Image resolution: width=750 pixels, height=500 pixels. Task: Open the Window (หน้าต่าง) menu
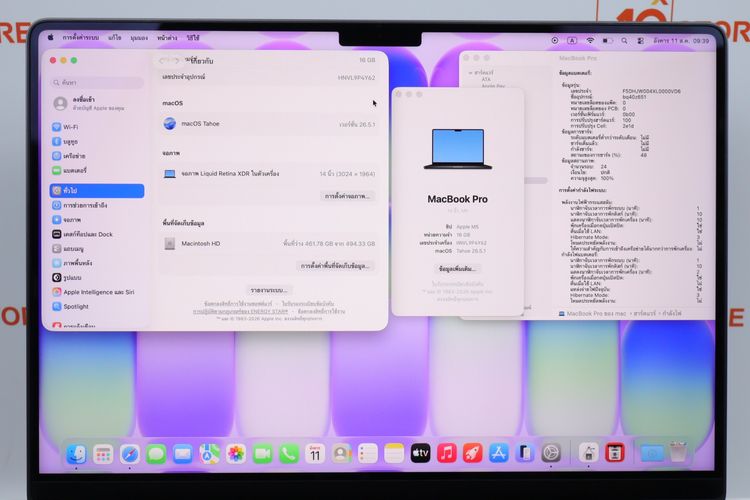point(167,37)
